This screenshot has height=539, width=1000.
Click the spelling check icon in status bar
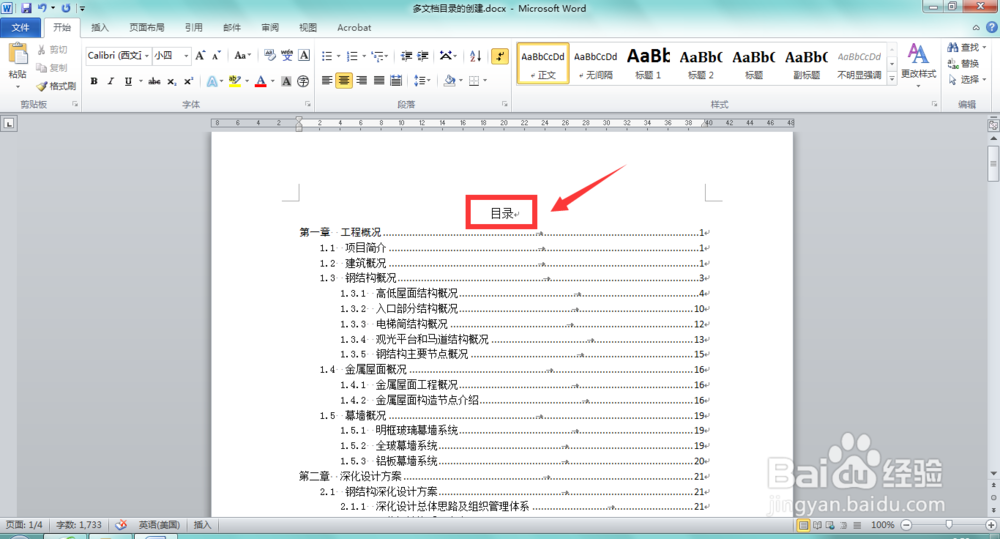121,525
